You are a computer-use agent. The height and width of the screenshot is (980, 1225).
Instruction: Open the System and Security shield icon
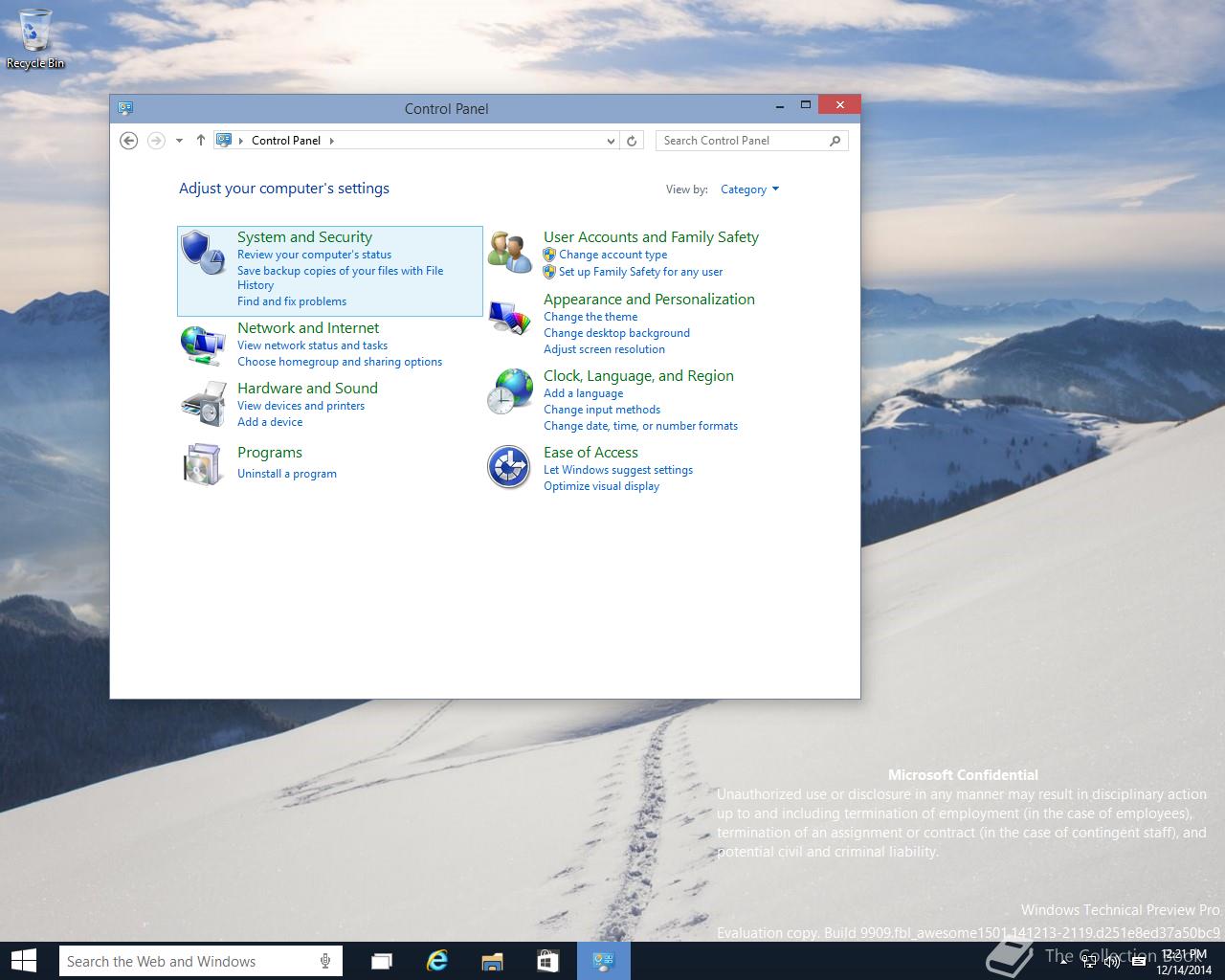pos(203,253)
